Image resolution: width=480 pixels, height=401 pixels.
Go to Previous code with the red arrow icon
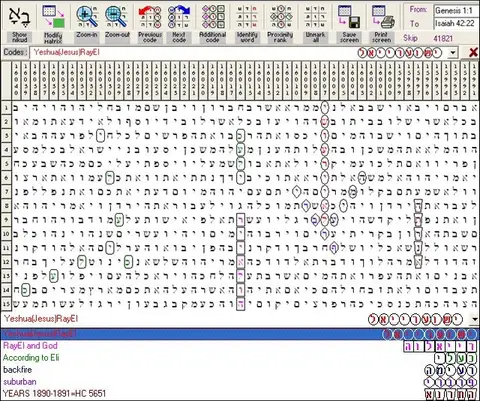tap(150, 17)
